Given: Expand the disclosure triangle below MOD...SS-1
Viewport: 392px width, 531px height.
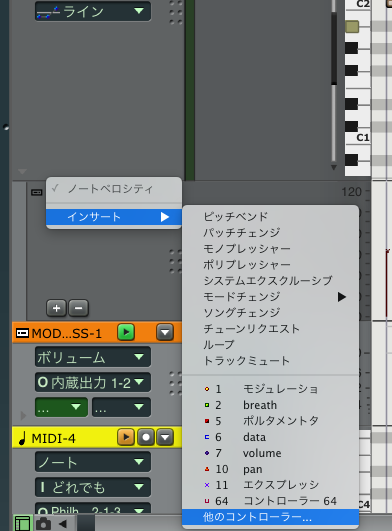Looking at the screenshot, I should (23, 416).
